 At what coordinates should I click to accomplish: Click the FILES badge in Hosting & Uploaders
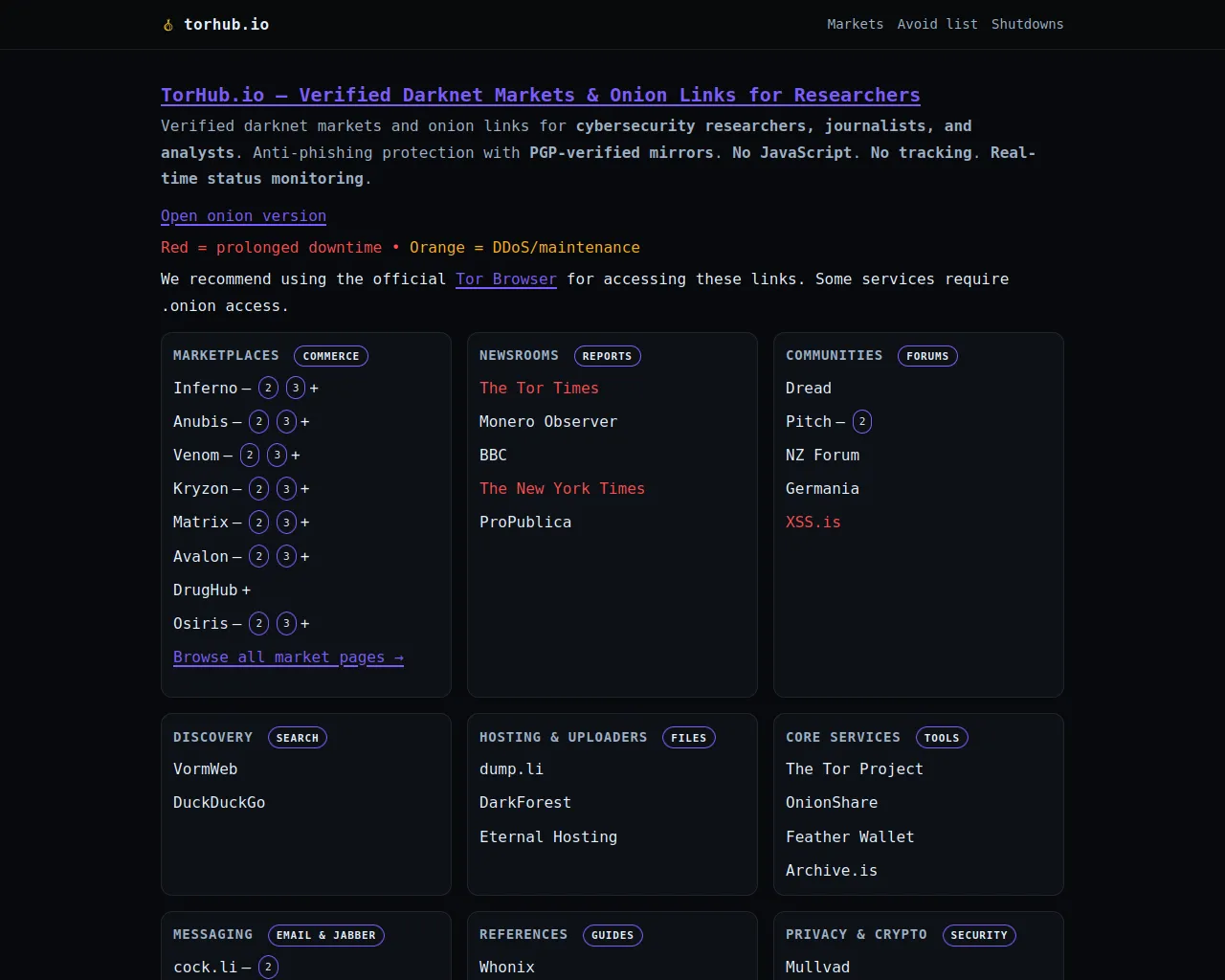point(689,738)
